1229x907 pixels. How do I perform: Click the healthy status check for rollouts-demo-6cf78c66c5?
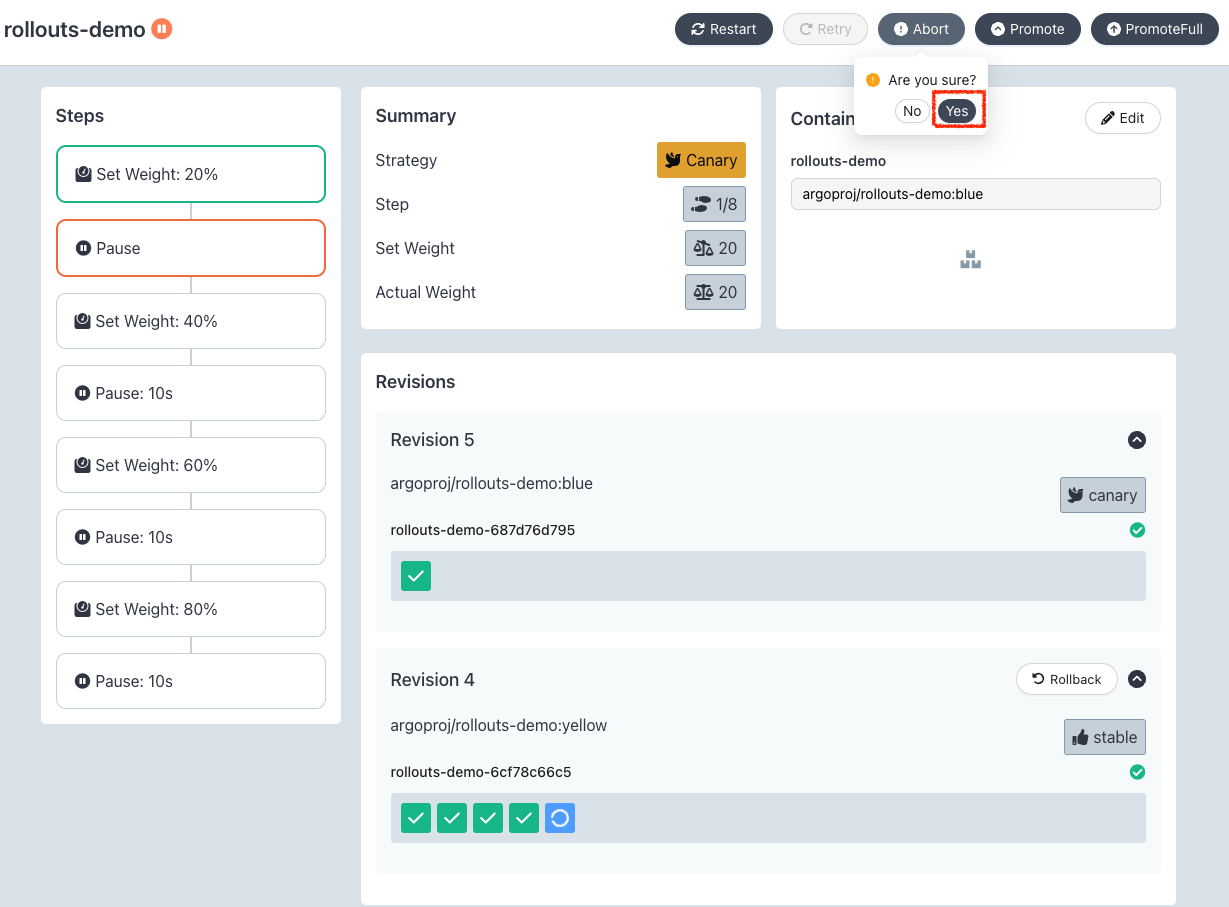pos(1137,772)
